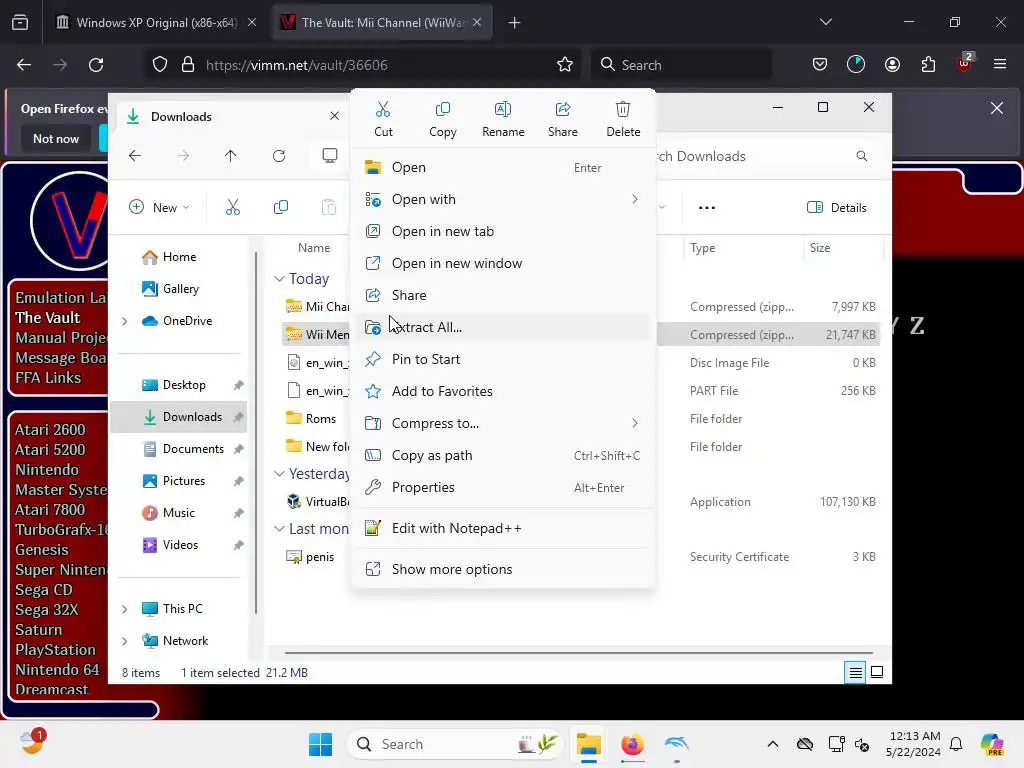Bookmark this page with star icon
The height and width of the screenshot is (768, 1024).
pyautogui.click(x=565, y=65)
